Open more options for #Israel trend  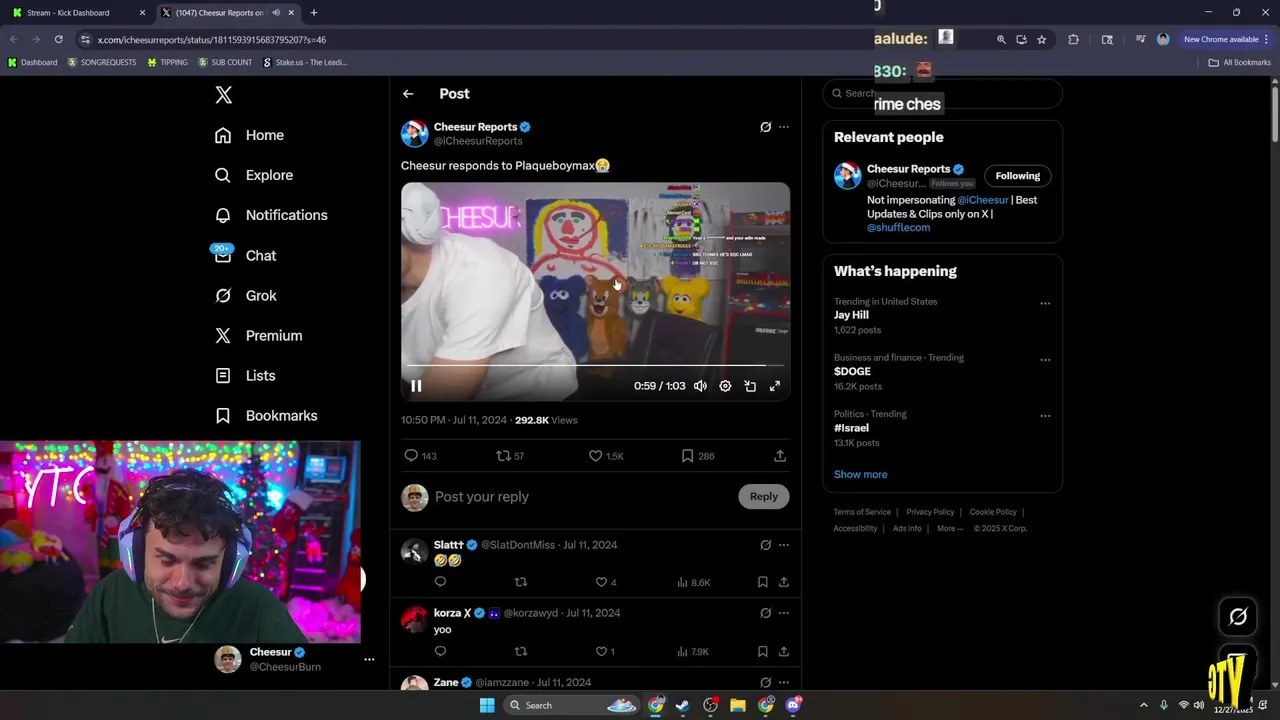point(1045,415)
